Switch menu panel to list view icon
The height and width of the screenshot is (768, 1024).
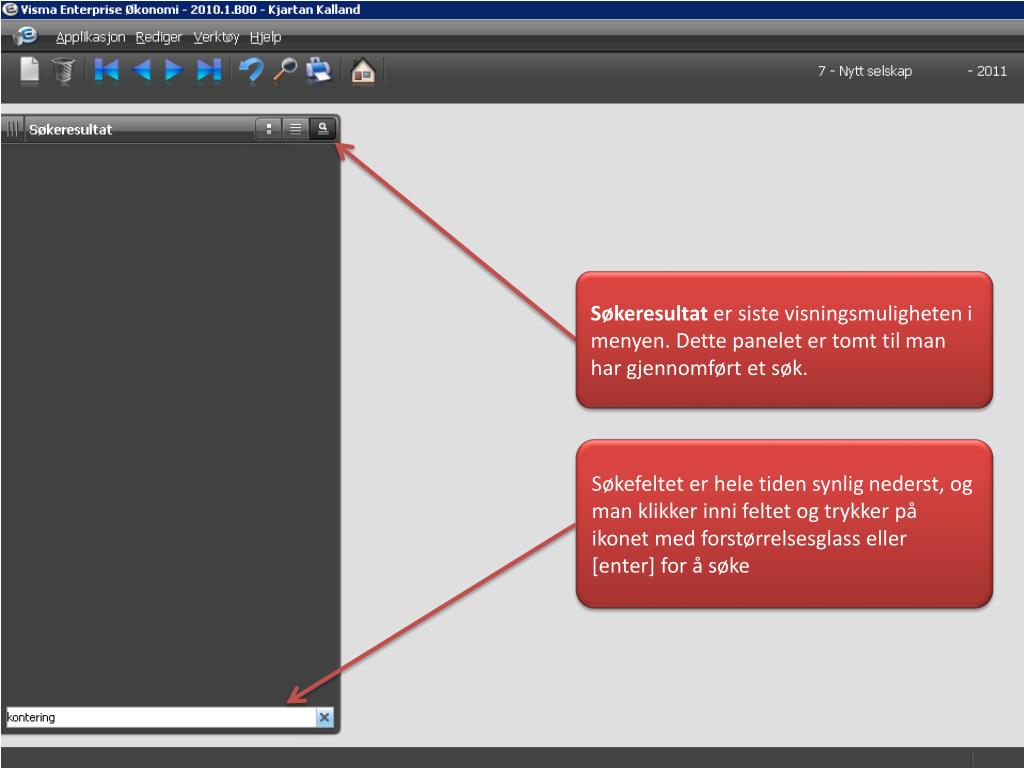(295, 129)
